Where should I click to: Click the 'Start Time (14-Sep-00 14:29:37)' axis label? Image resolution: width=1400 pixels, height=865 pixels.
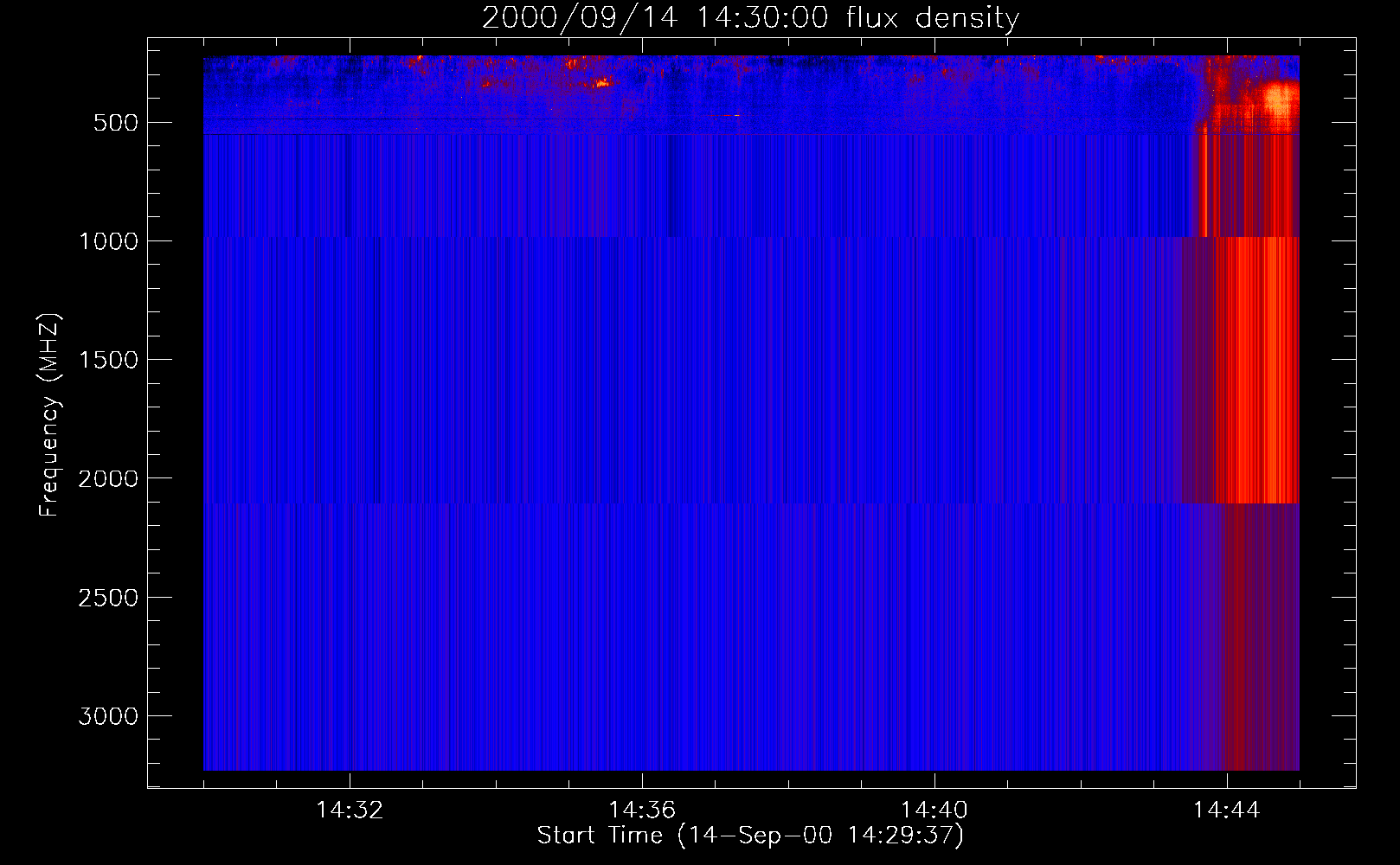point(750,836)
